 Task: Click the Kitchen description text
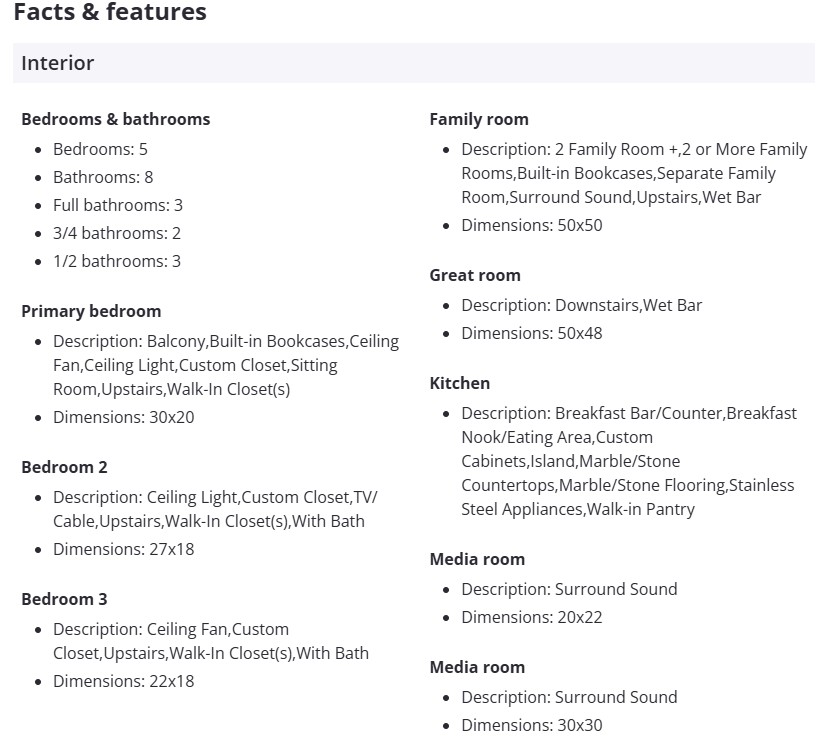click(627, 461)
